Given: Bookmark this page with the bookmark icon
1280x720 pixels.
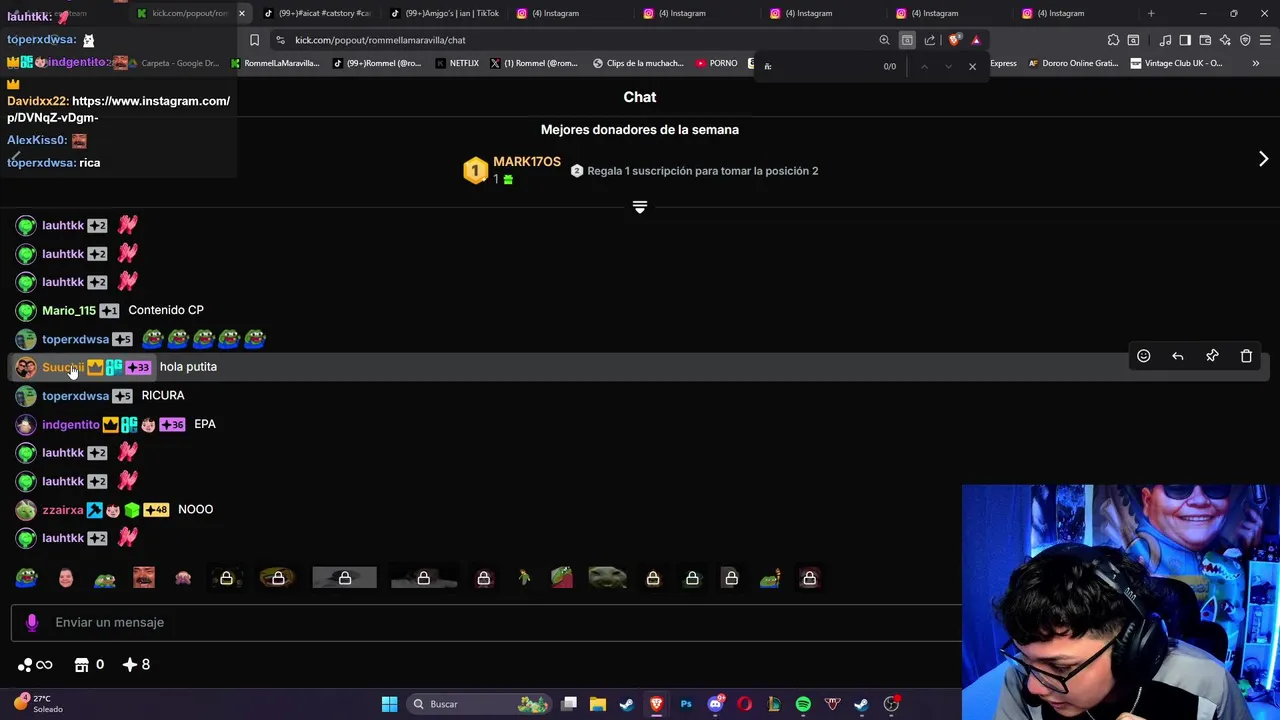Looking at the screenshot, I should [x=254, y=40].
